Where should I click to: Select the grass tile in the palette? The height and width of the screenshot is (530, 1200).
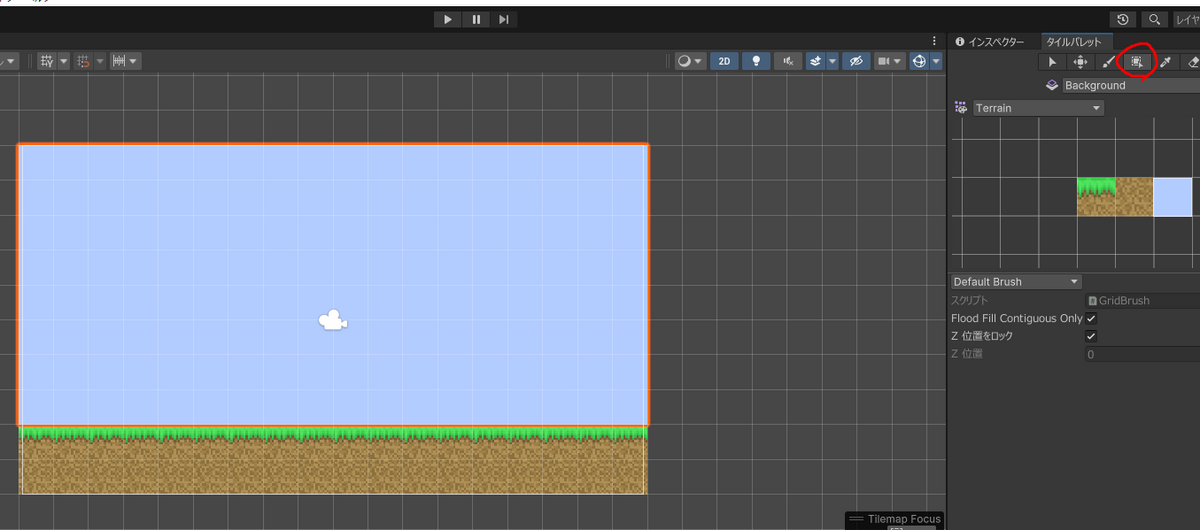[x=1096, y=197]
